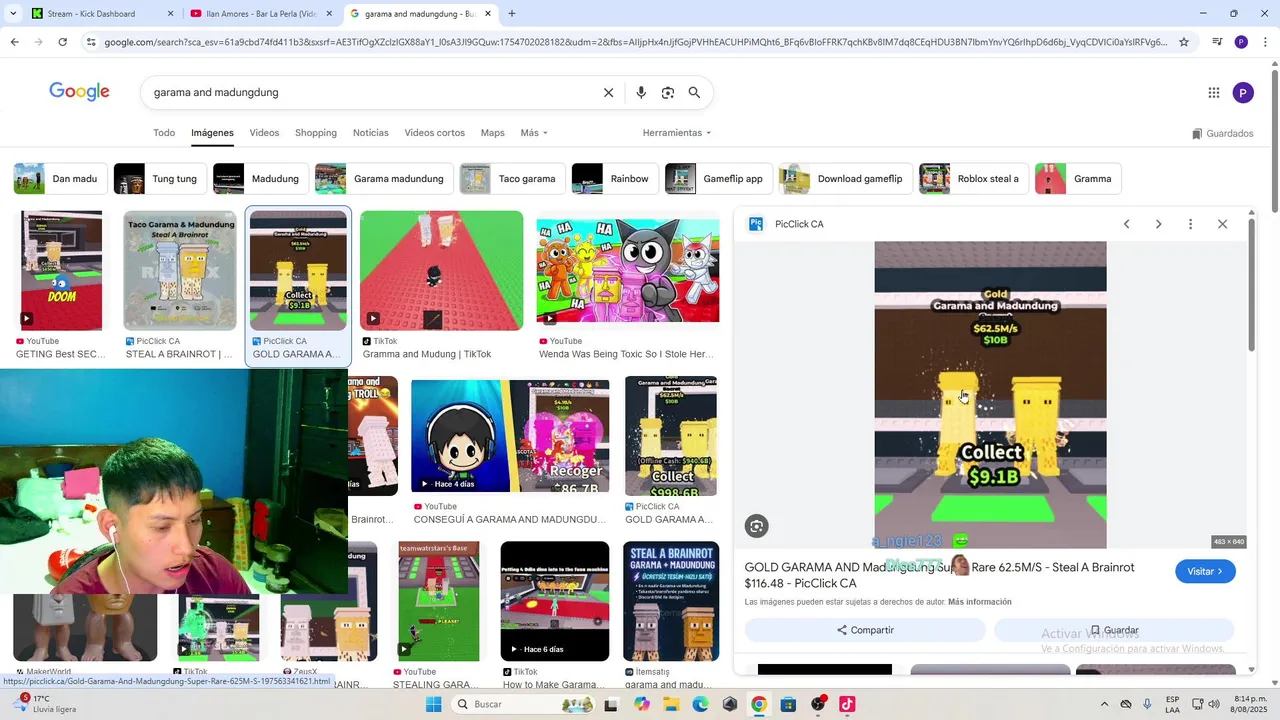Open Windows Start menu
1280x720 pixels.
point(433,704)
